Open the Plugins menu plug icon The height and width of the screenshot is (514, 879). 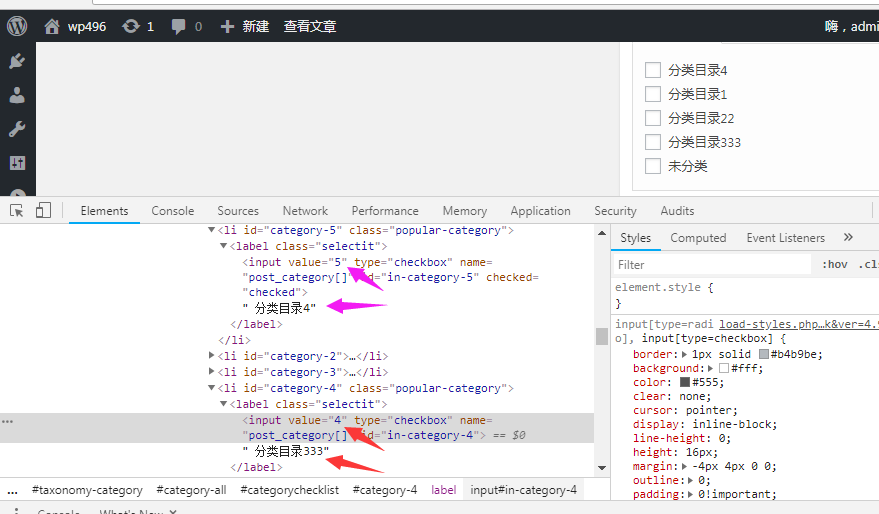17,62
